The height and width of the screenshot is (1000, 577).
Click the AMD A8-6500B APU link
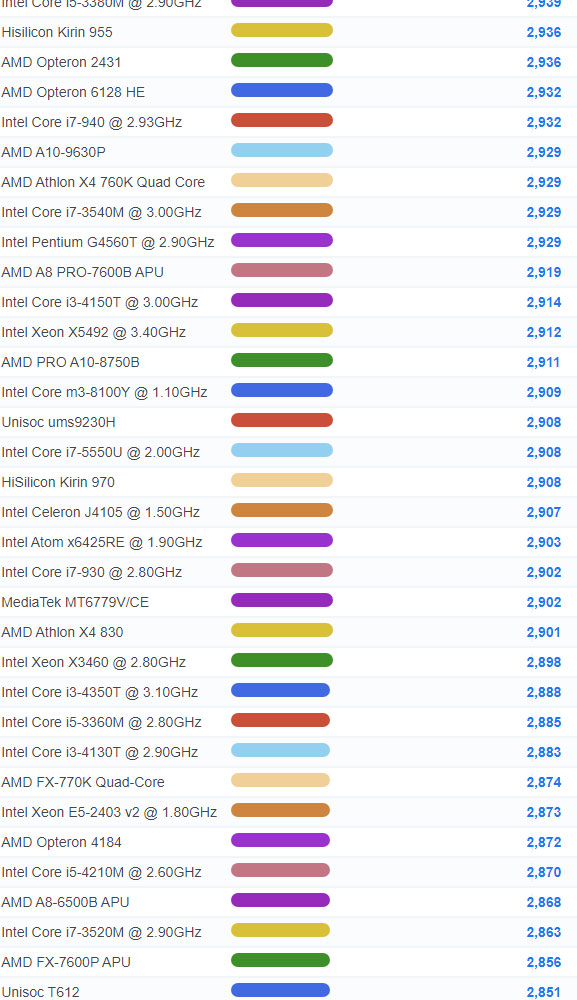point(65,901)
